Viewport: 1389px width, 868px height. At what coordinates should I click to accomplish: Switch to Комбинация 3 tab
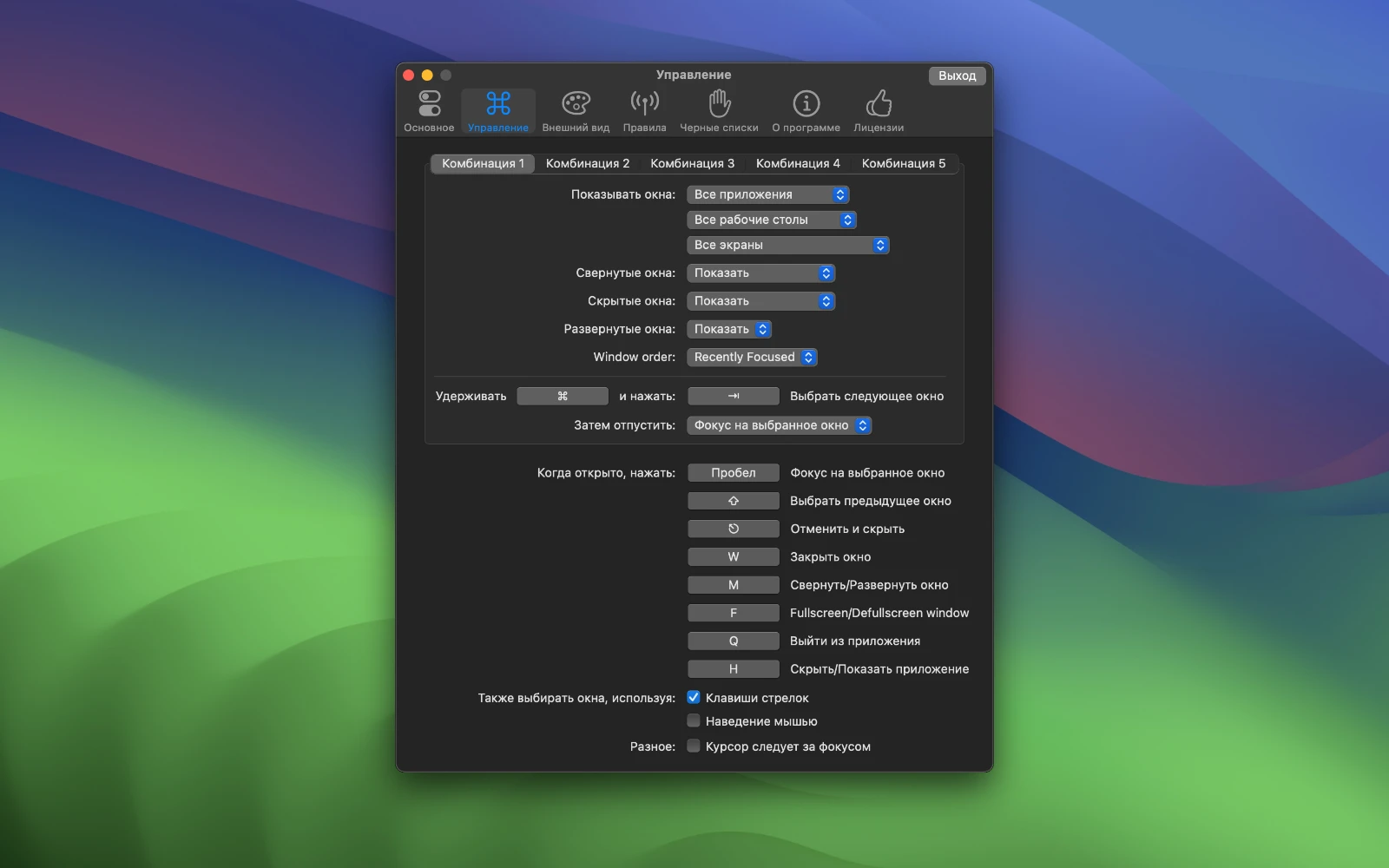point(692,163)
